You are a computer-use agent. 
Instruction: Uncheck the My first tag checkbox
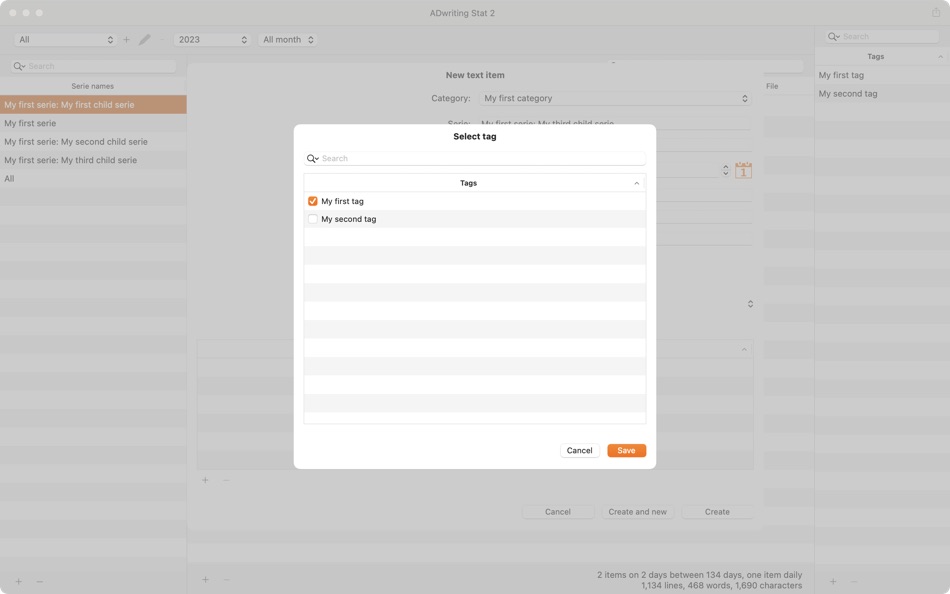pos(313,201)
